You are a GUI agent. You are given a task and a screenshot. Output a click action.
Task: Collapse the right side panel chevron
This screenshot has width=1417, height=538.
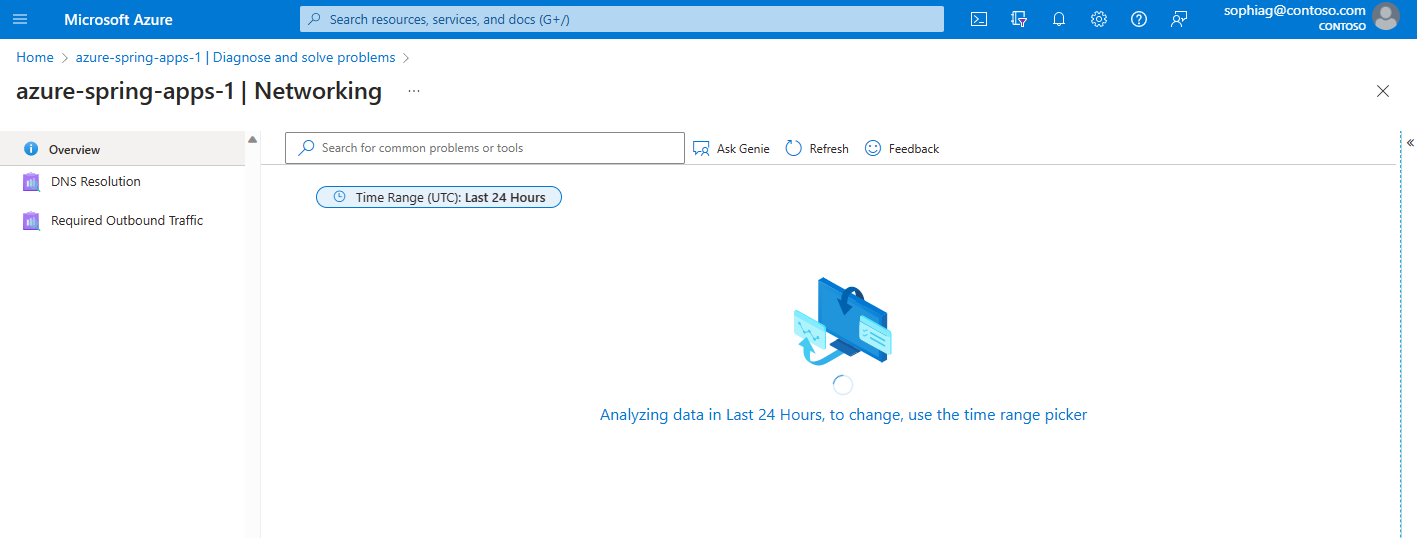[1410, 143]
